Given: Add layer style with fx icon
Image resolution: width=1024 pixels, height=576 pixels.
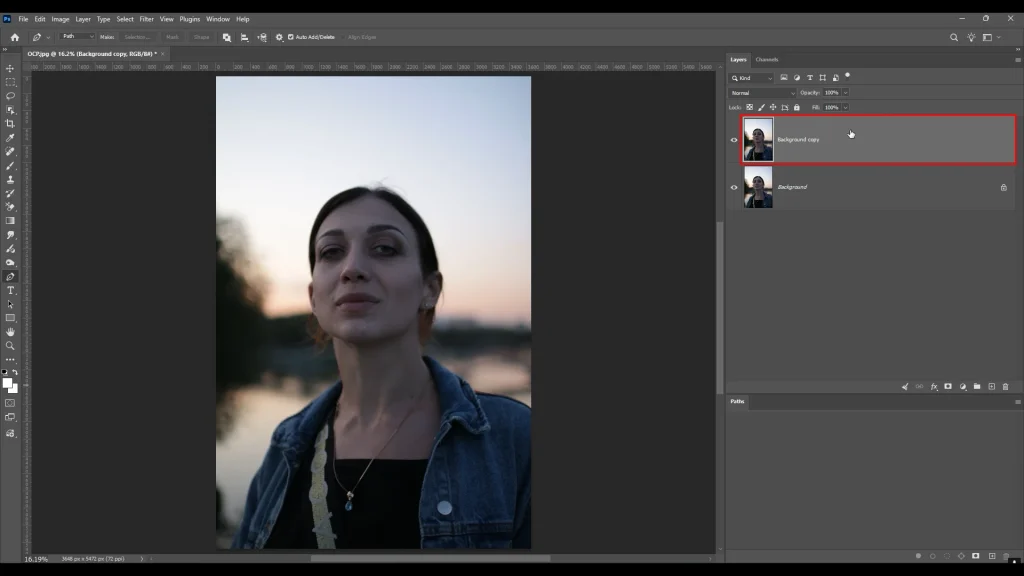Looking at the screenshot, I should pyautogui.click(x=934, y=387).
